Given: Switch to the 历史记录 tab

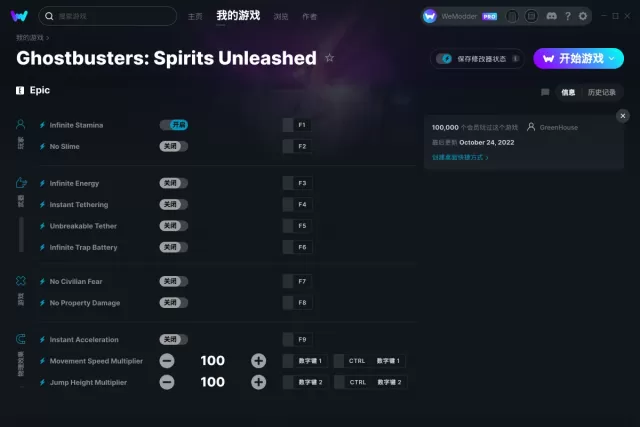Looking at the screenshot, I should [602, 92].
